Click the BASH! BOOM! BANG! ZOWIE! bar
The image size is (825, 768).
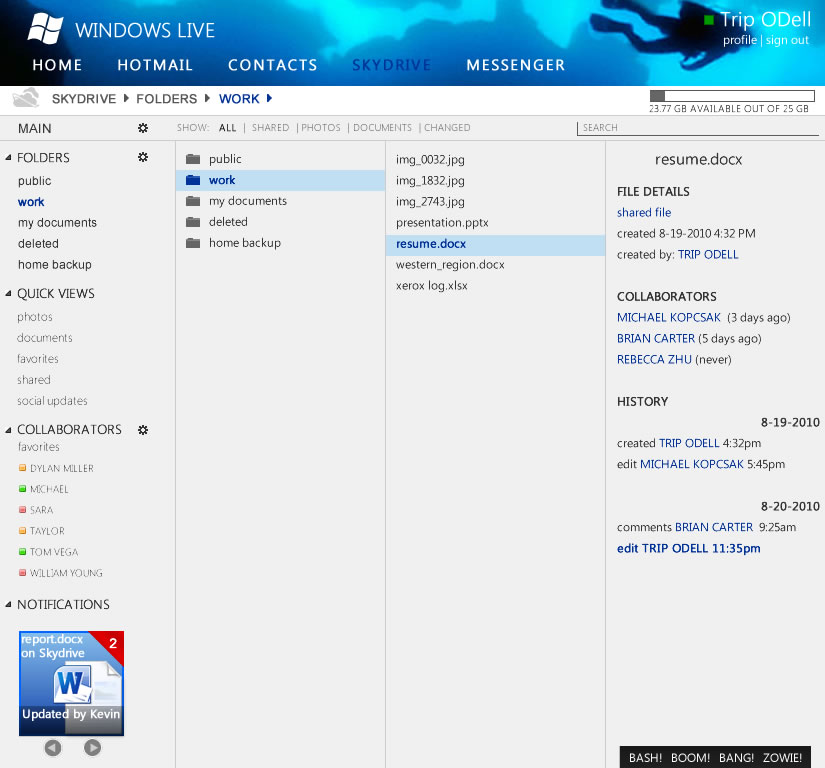click(x=715, y=757)
